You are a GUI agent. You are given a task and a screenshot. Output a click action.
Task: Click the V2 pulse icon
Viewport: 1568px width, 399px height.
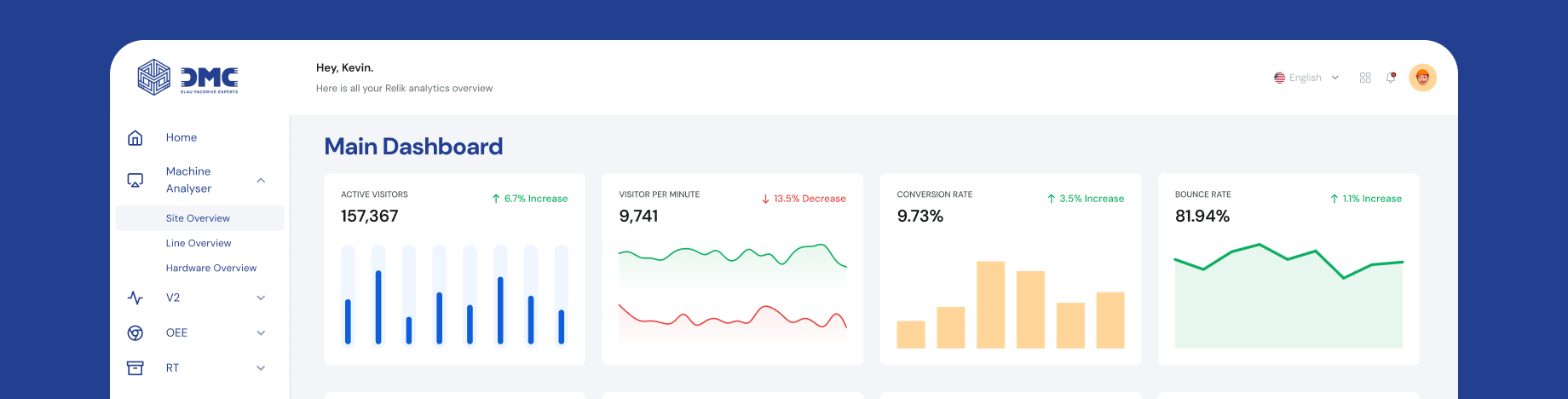point(135,298)
